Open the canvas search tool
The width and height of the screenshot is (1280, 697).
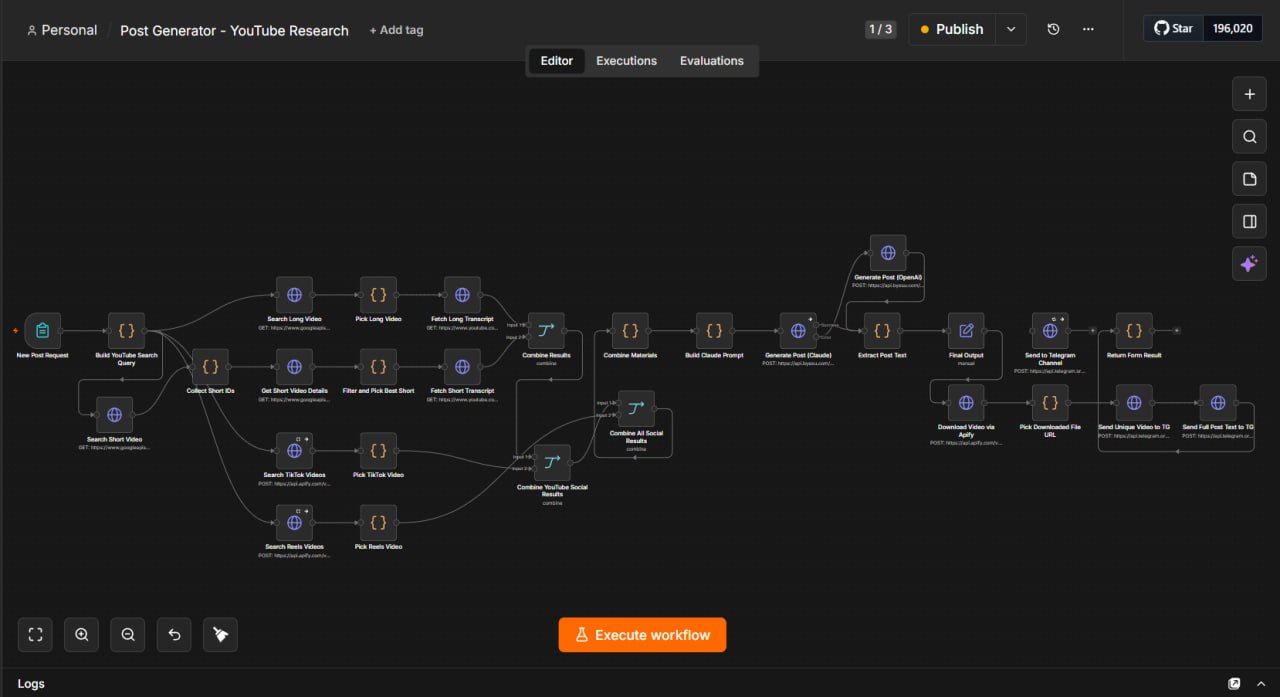pos(1249,137)
